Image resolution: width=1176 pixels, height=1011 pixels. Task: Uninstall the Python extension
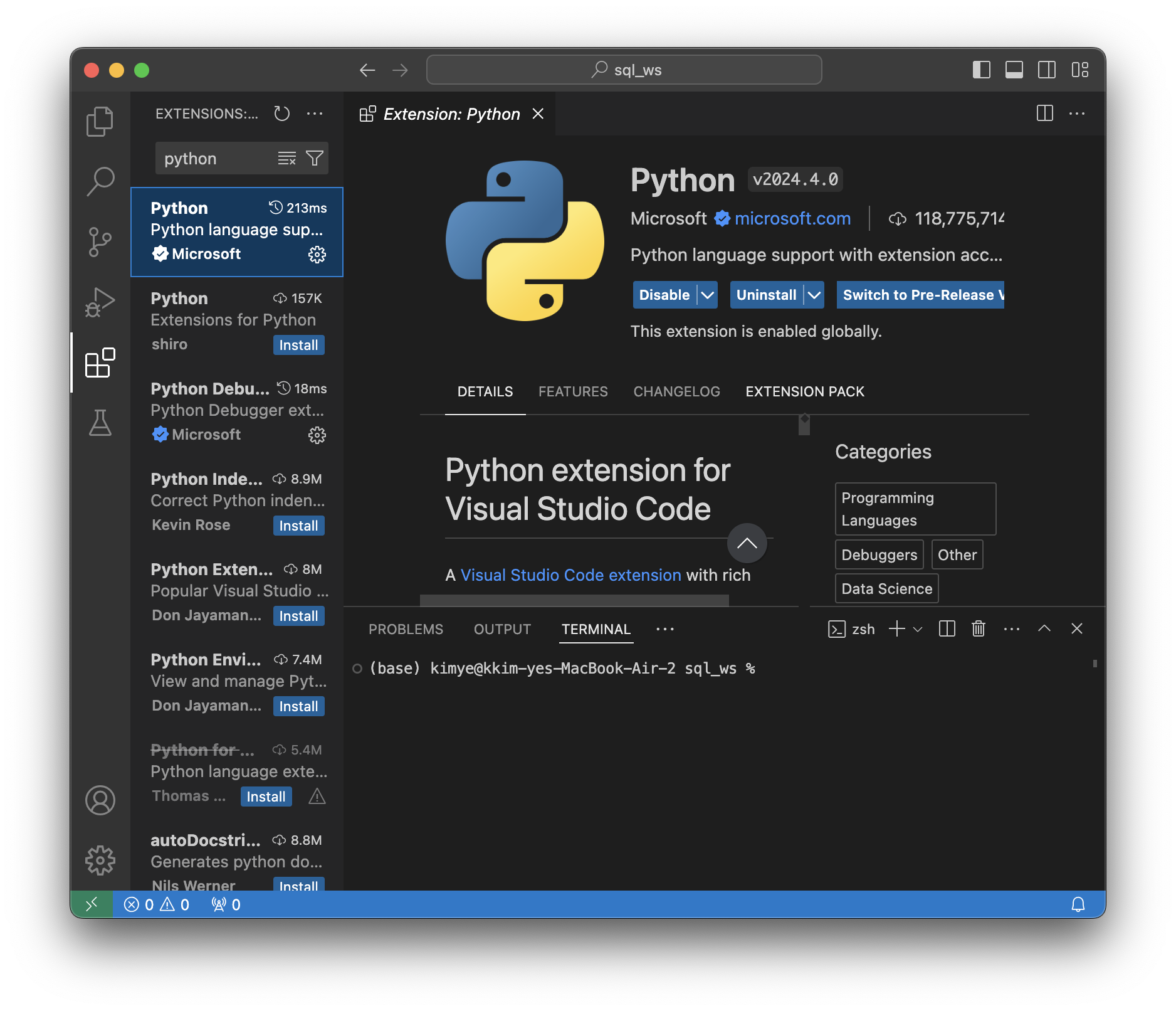pos(766,295)
